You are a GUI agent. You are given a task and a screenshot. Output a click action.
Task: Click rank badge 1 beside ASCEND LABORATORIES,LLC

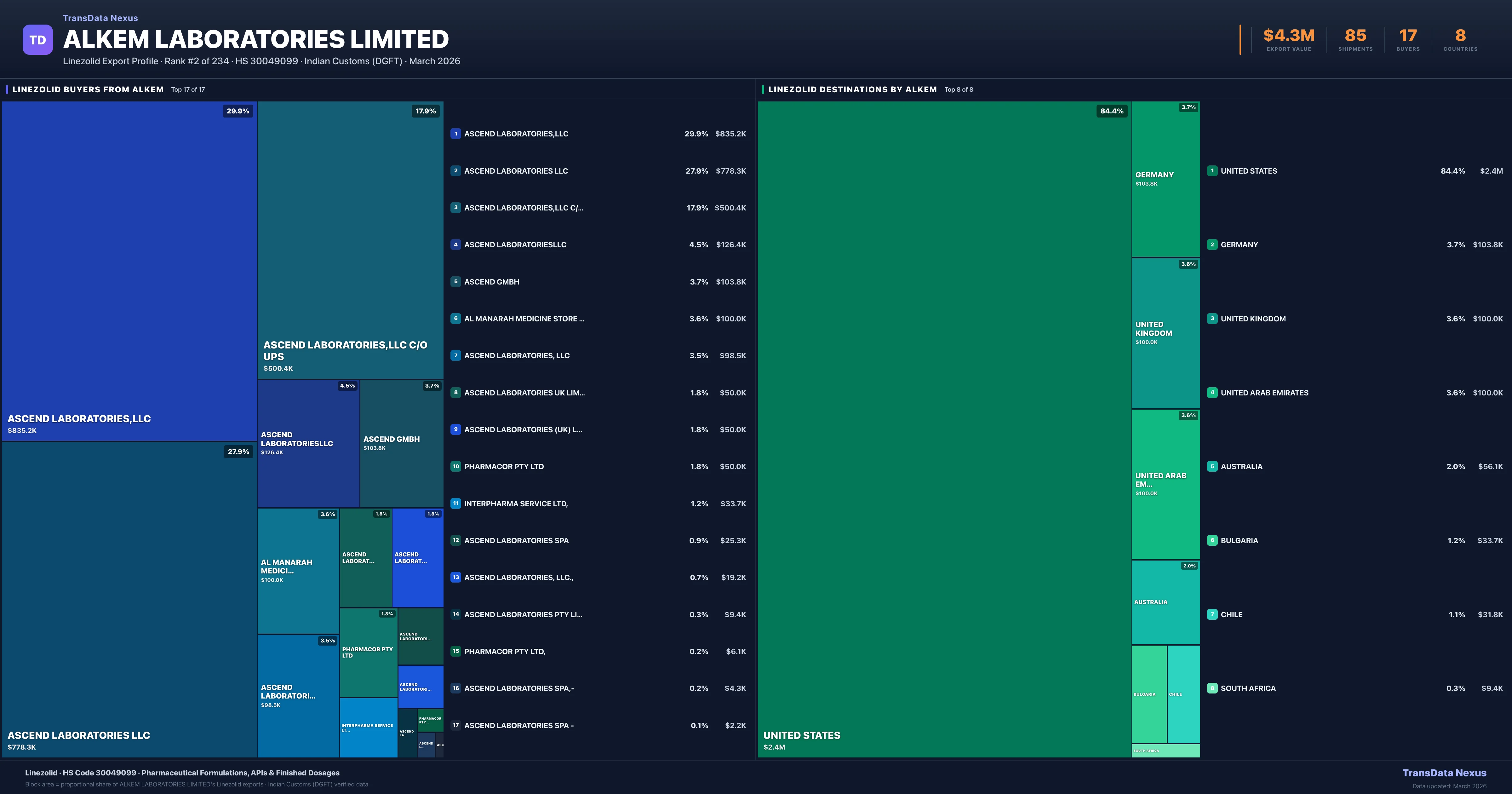pos(455,134)
